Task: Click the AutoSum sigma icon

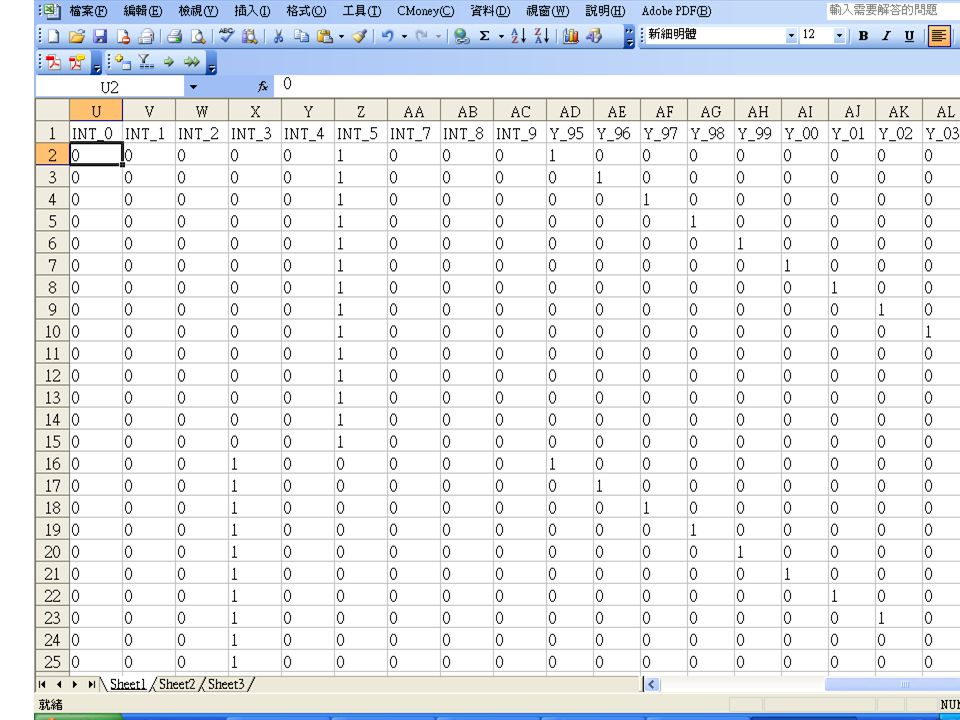Action: (x=484, y=37)
